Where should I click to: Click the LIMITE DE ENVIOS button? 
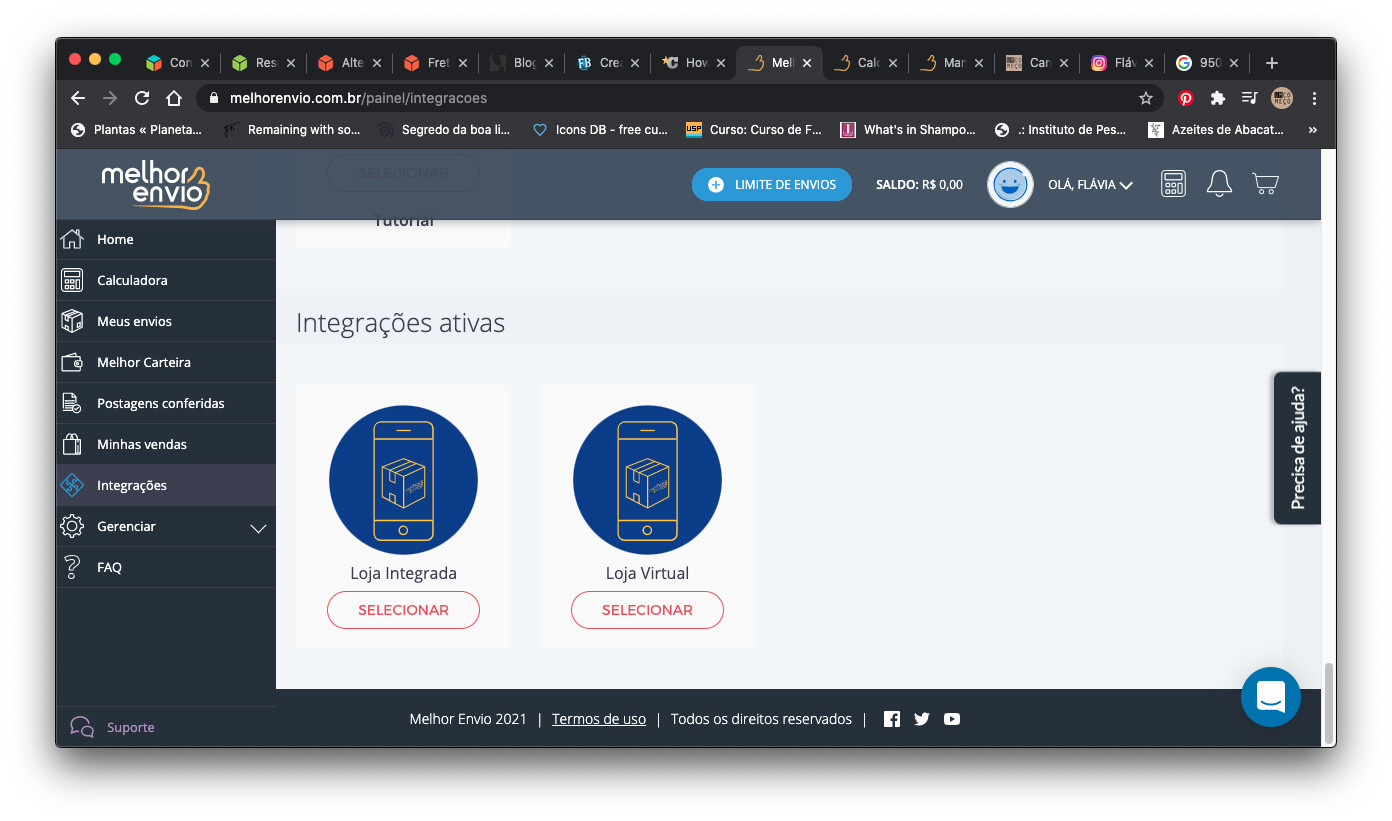click(771, 184)
